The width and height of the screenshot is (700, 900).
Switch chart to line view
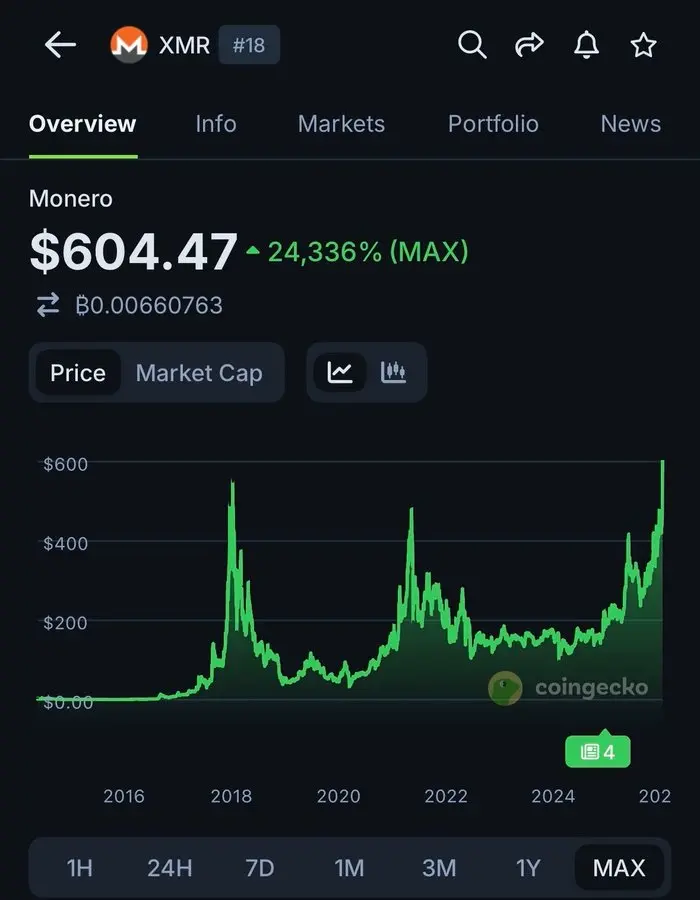point(340,371)
